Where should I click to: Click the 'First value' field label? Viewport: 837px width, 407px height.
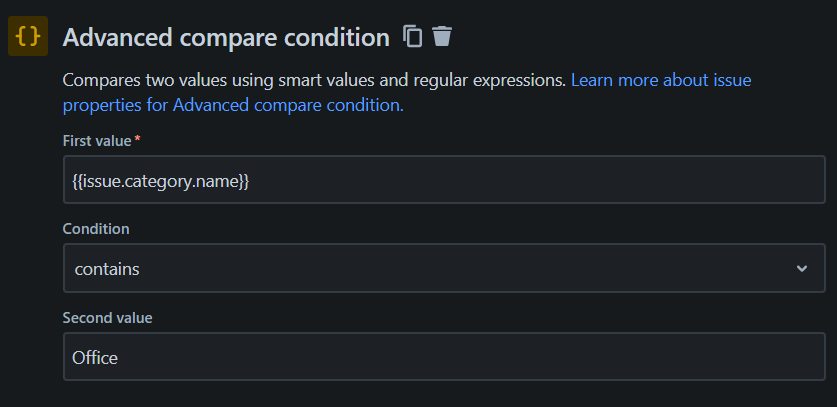pyautogui.click(x=97, y=141)
